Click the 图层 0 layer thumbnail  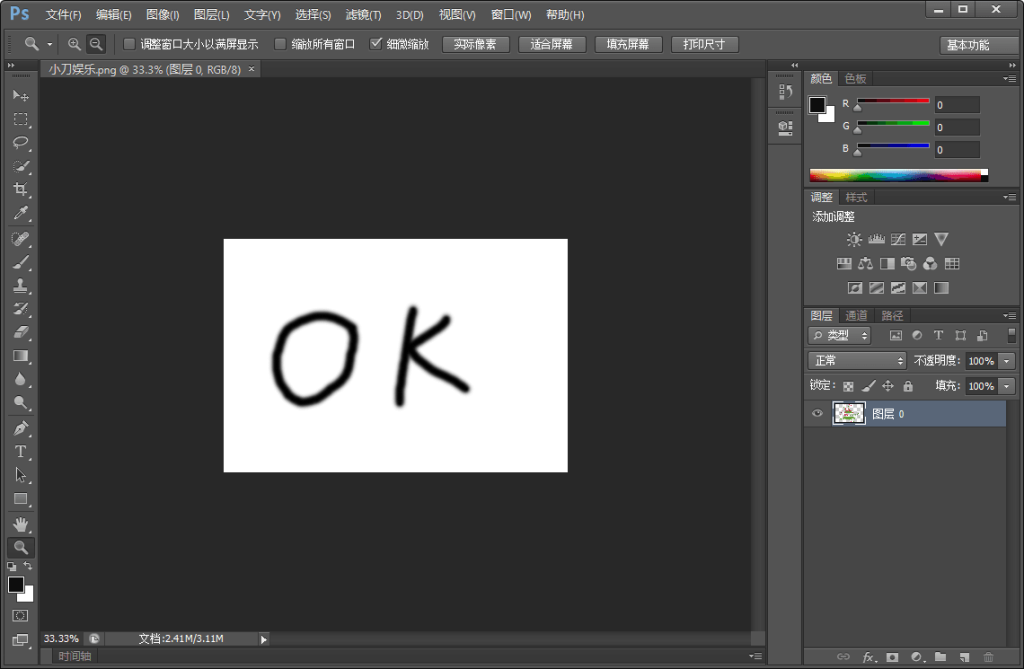pos(848,413)
